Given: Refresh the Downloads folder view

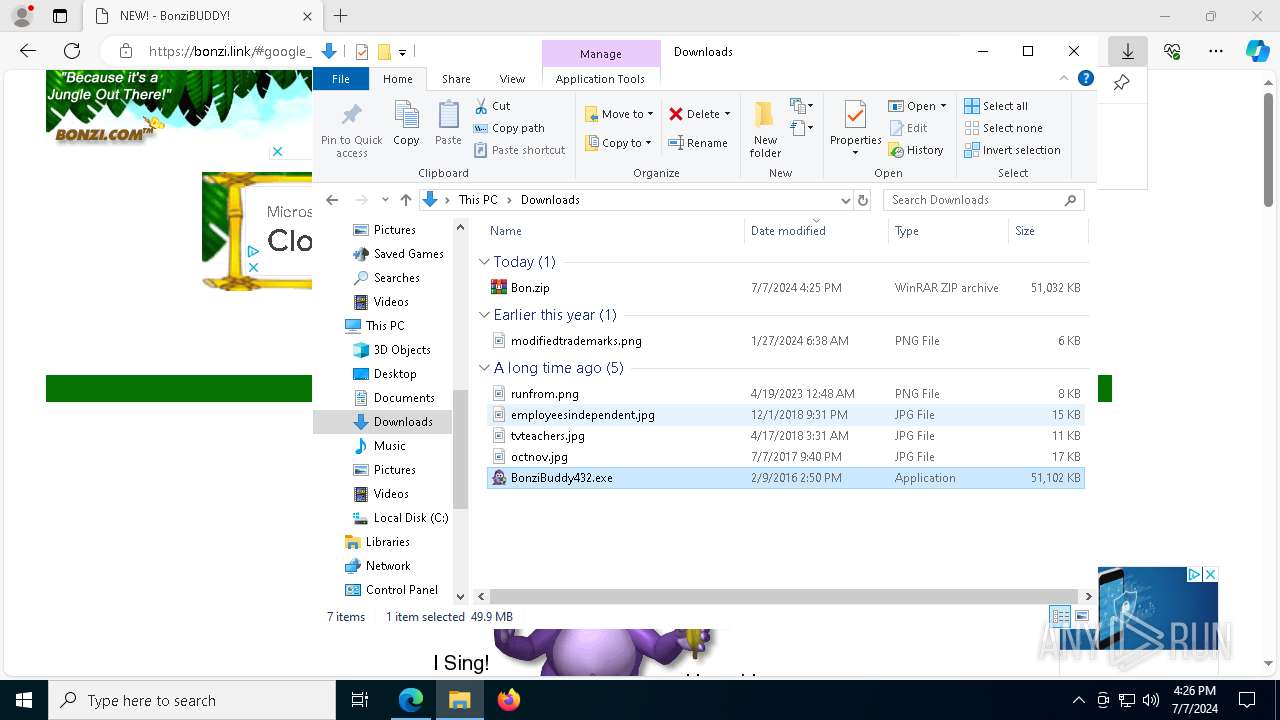Looking at the screenshot, I should (x=865, y=200).
